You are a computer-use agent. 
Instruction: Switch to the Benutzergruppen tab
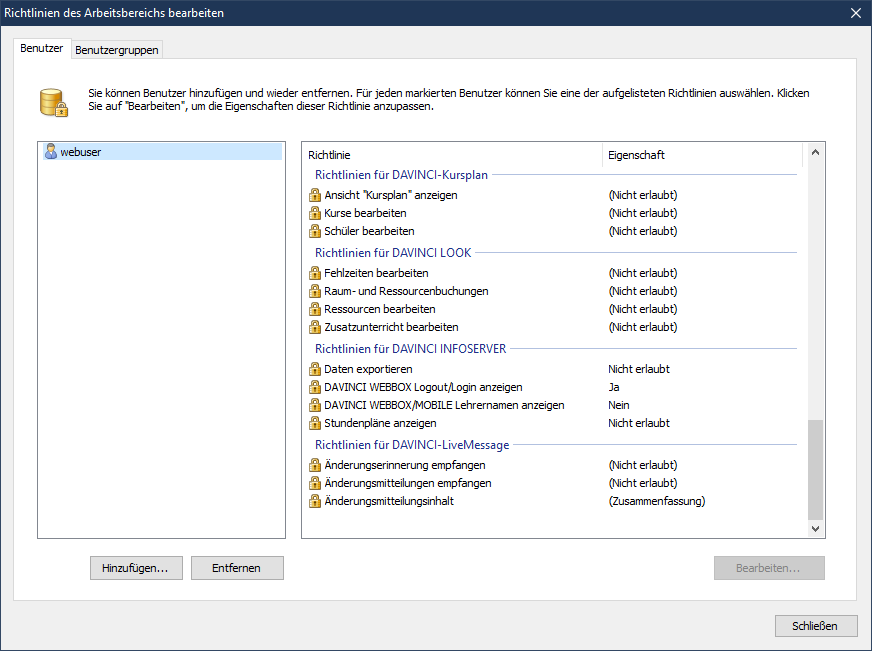[x=117, y=50]
